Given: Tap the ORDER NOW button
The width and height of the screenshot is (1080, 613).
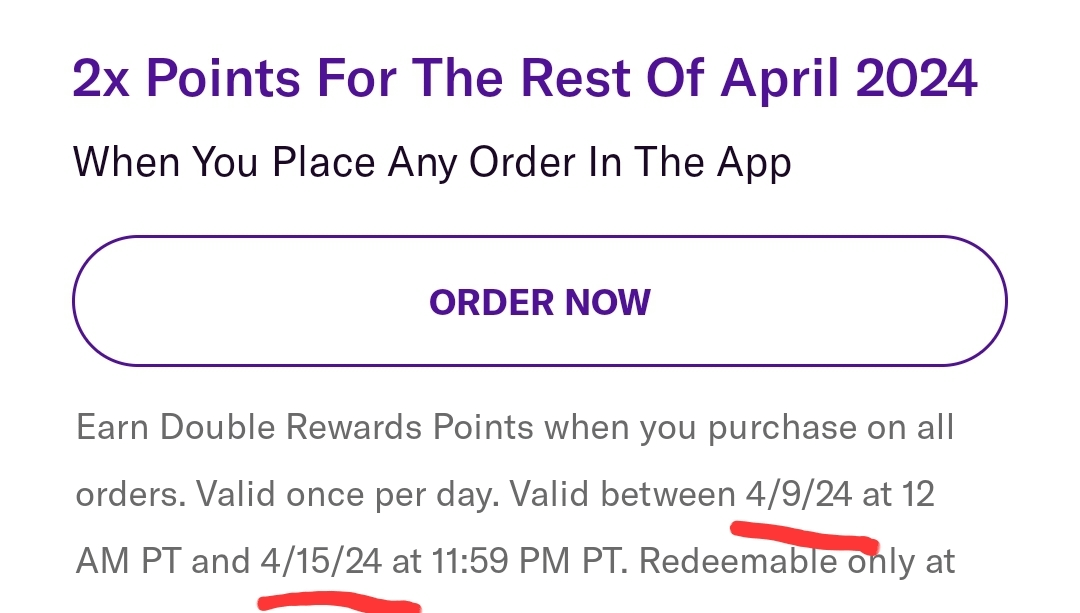Looking at the screenshot, I should 539,302.
